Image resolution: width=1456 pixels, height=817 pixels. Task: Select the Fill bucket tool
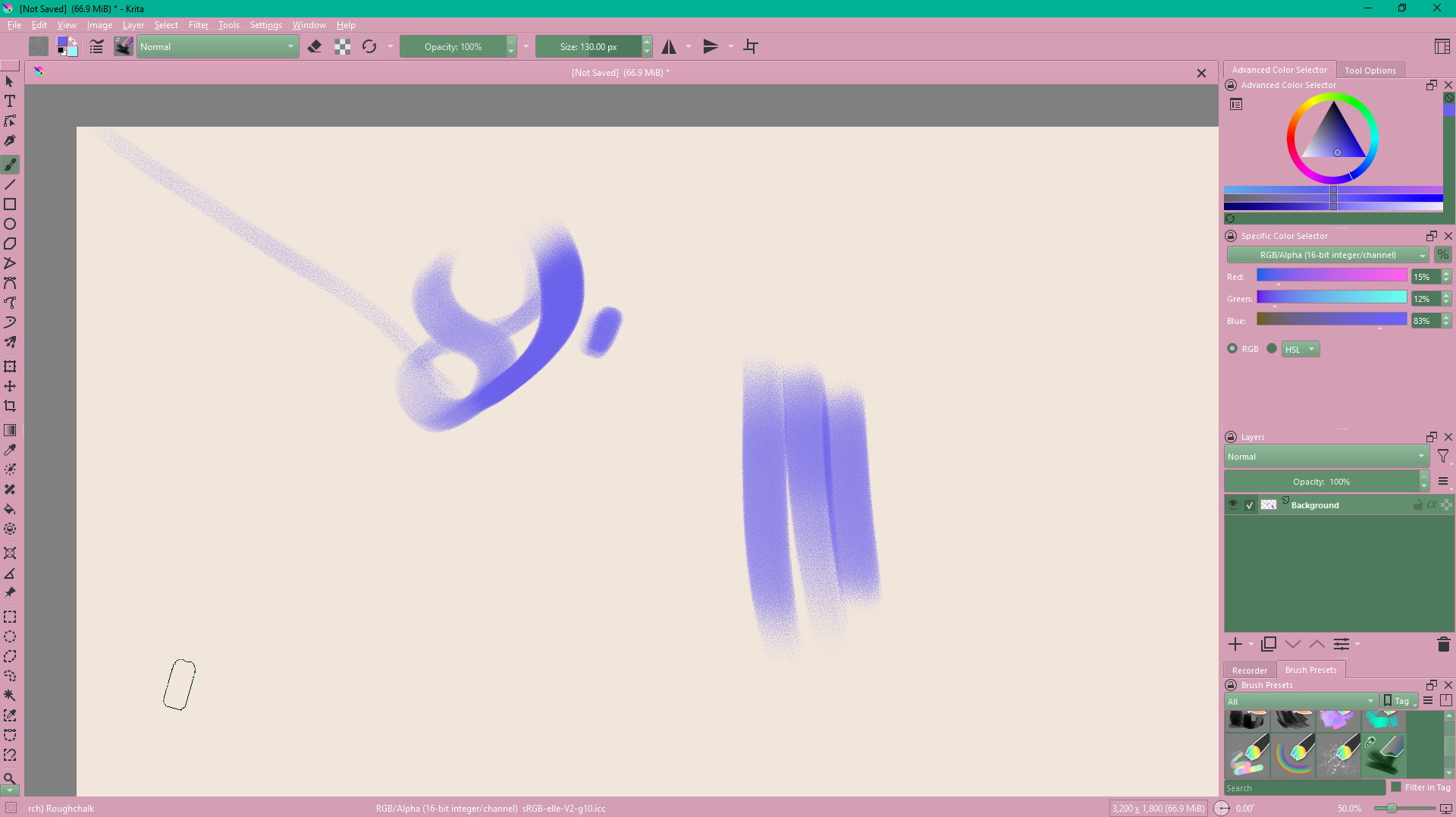pyautogui.click(x=10, y=509)
